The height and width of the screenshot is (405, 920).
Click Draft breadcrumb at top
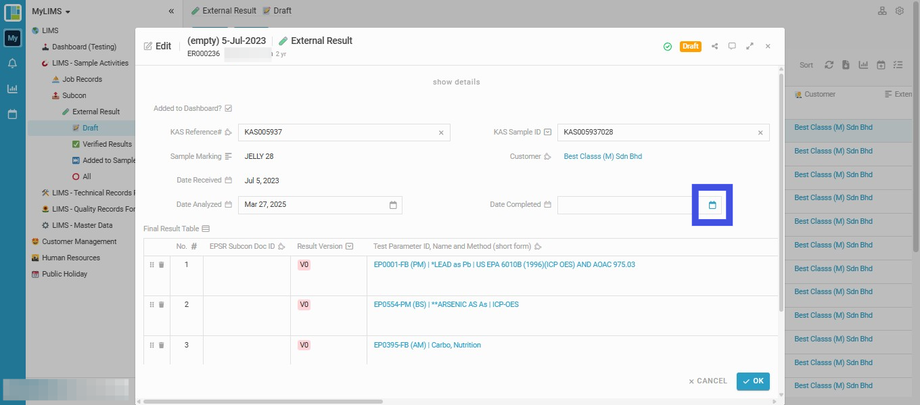[277, 11]
